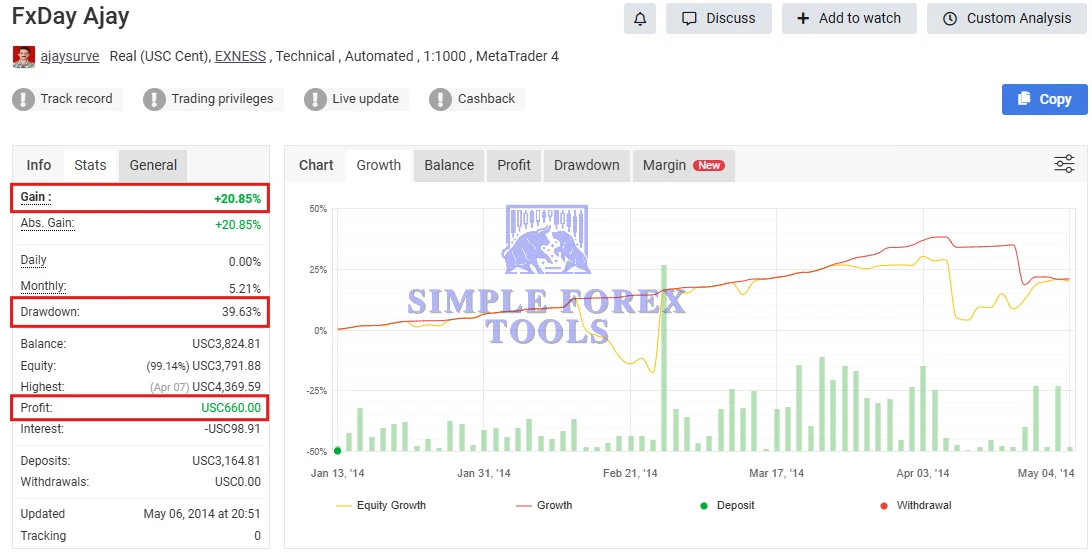
Task: Click the Track record warning icon
Action: 23,99
